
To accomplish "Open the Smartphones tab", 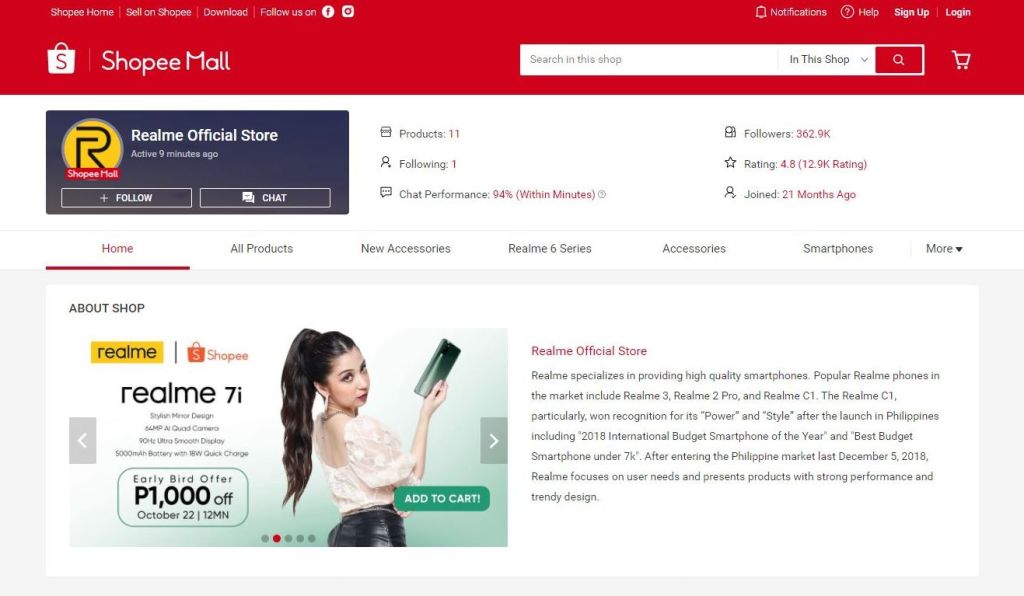I will 838,249.
